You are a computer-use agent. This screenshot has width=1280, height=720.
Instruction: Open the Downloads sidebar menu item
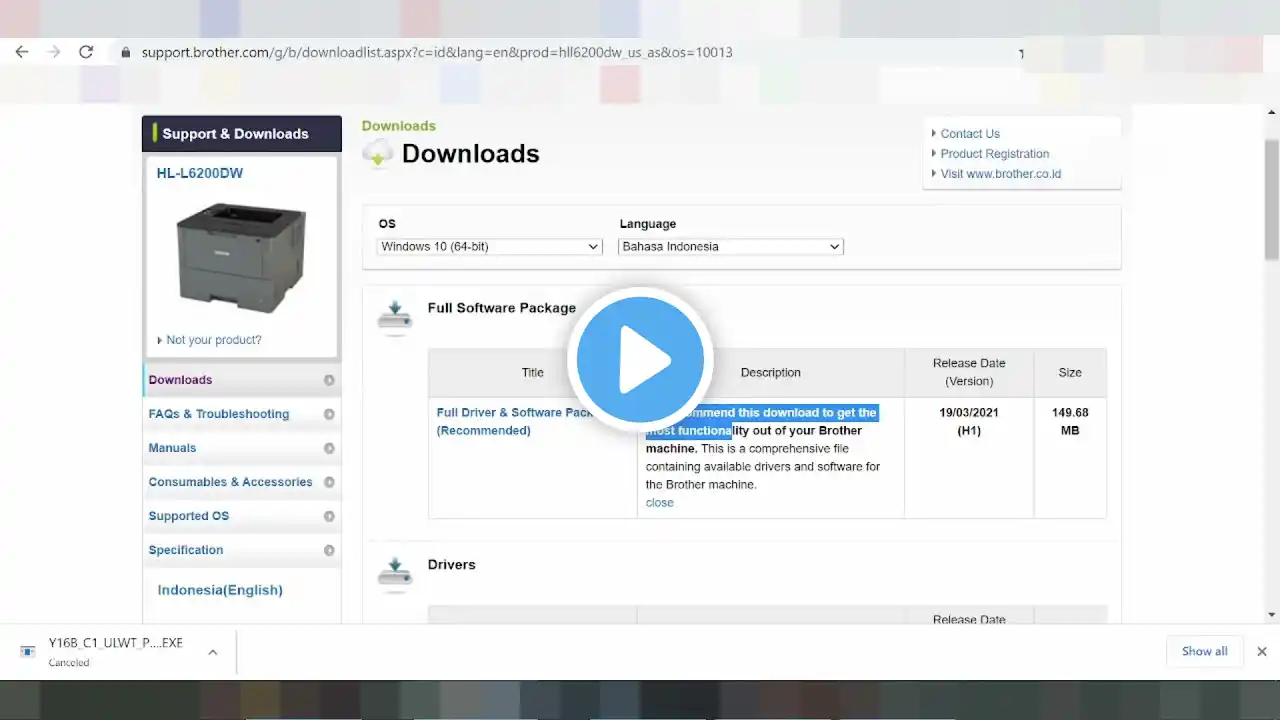coord(241,380)
